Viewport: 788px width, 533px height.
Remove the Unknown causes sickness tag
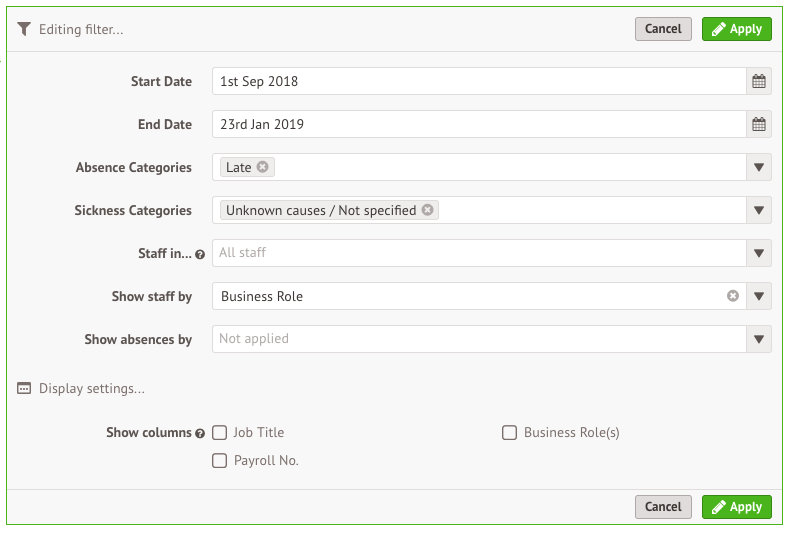[427, 210]
